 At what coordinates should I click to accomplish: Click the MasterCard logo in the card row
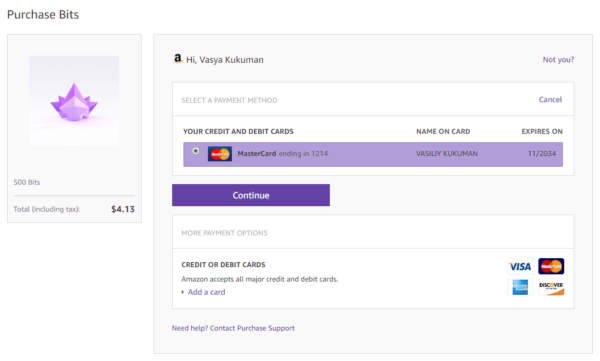point(220,154)
